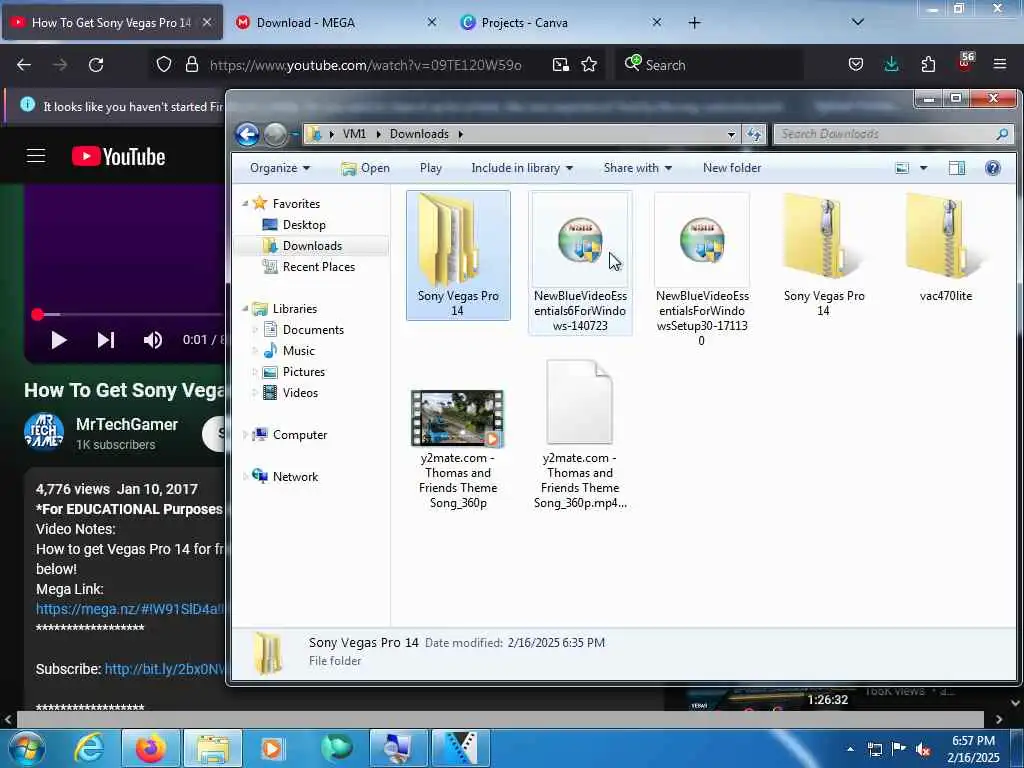The image size is (1024, 768).
Task: Refresh the Downloads folder view
Action: coord(754,135)
